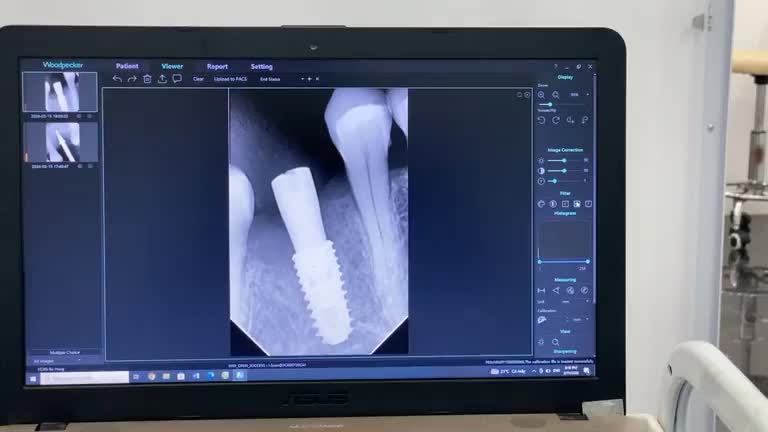768x432 pixels.
Task: Click the small x icon beside End Status
Action: pyautogui.click(x=317, y=79)
